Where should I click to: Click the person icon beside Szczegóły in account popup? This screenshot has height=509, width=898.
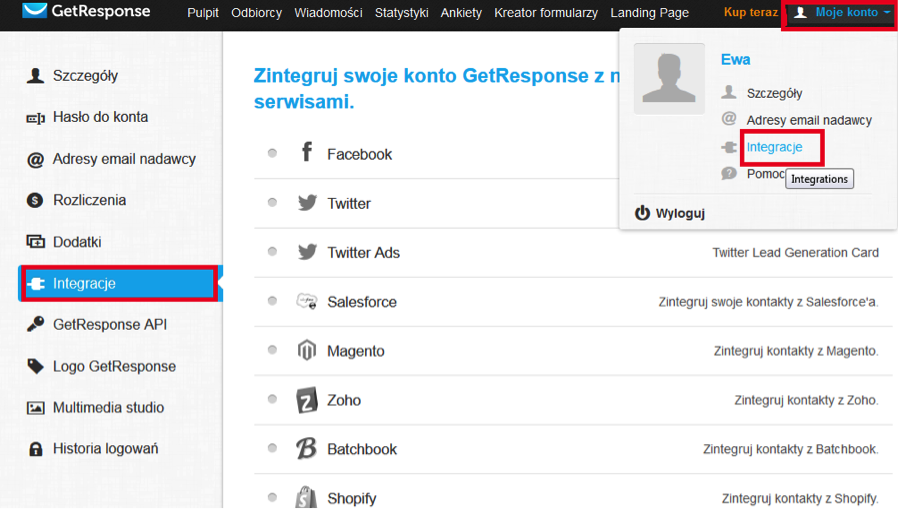[x=729, y=92]
